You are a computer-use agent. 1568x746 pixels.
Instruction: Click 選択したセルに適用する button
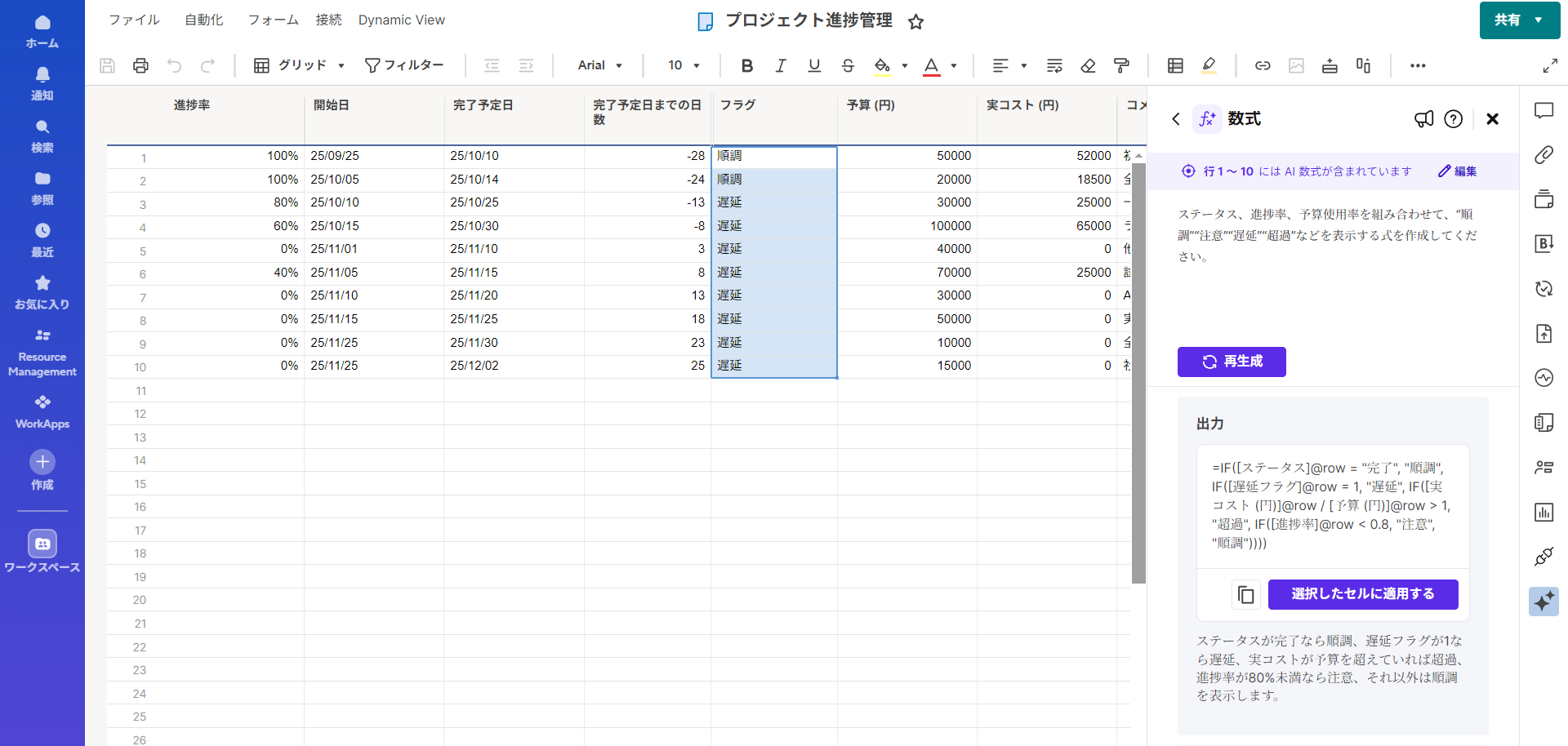1362,594
